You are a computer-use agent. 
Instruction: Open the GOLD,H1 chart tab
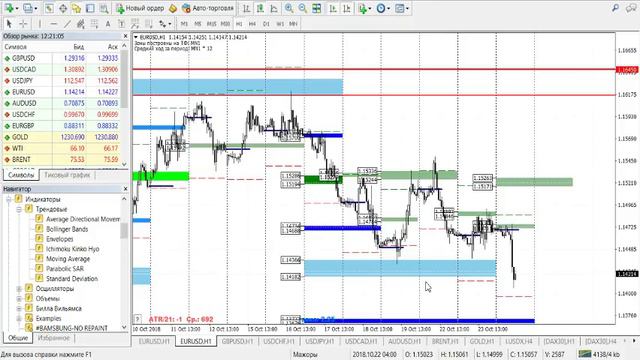[x=482, y=341]
